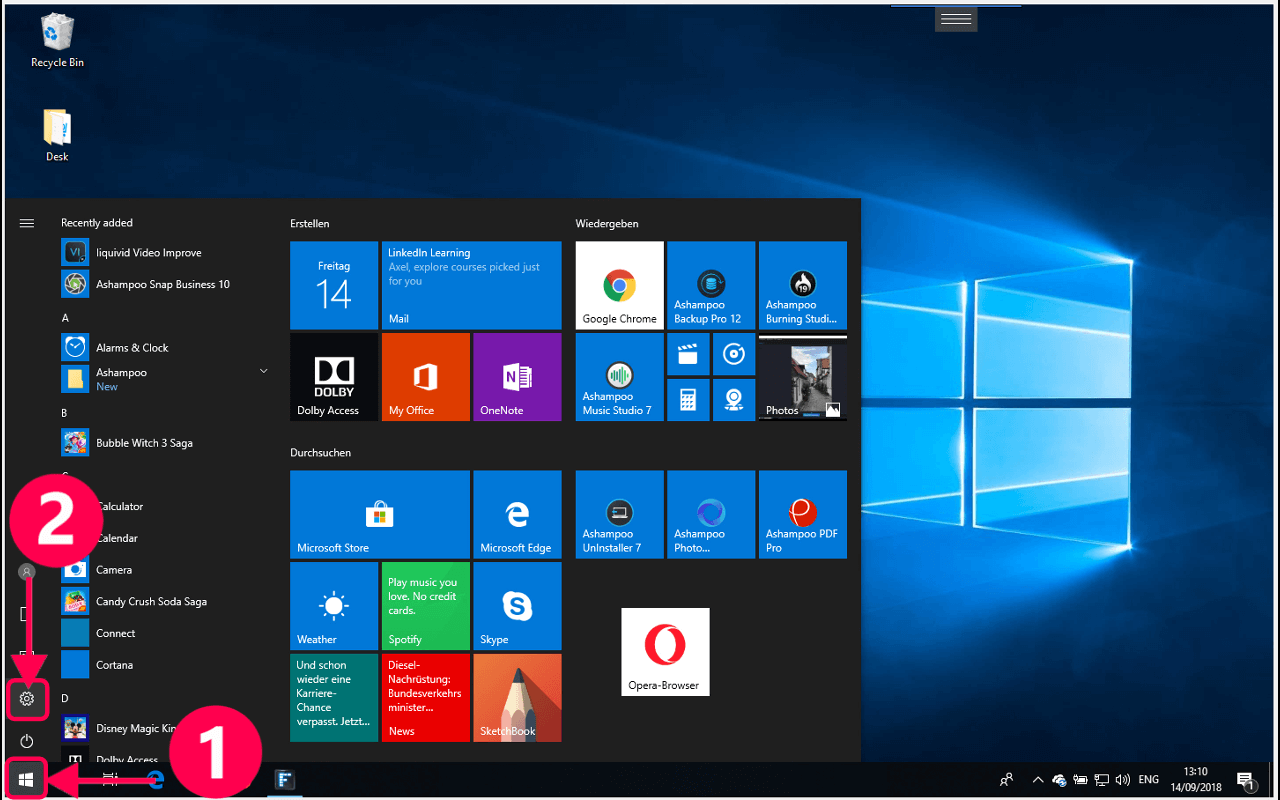
Task: Open Alarms & Clock from app list
Action: pos(165,348)
